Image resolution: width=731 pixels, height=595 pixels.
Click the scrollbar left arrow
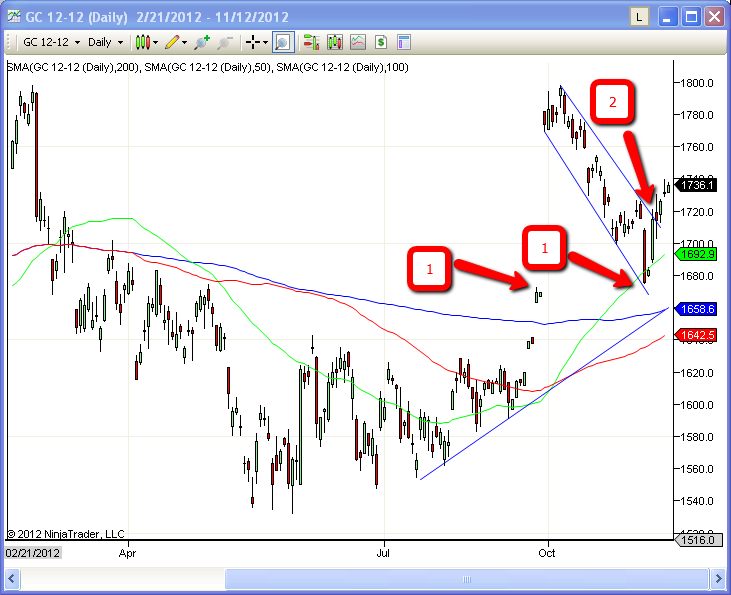pyautogui.click(x=13, y=579)
